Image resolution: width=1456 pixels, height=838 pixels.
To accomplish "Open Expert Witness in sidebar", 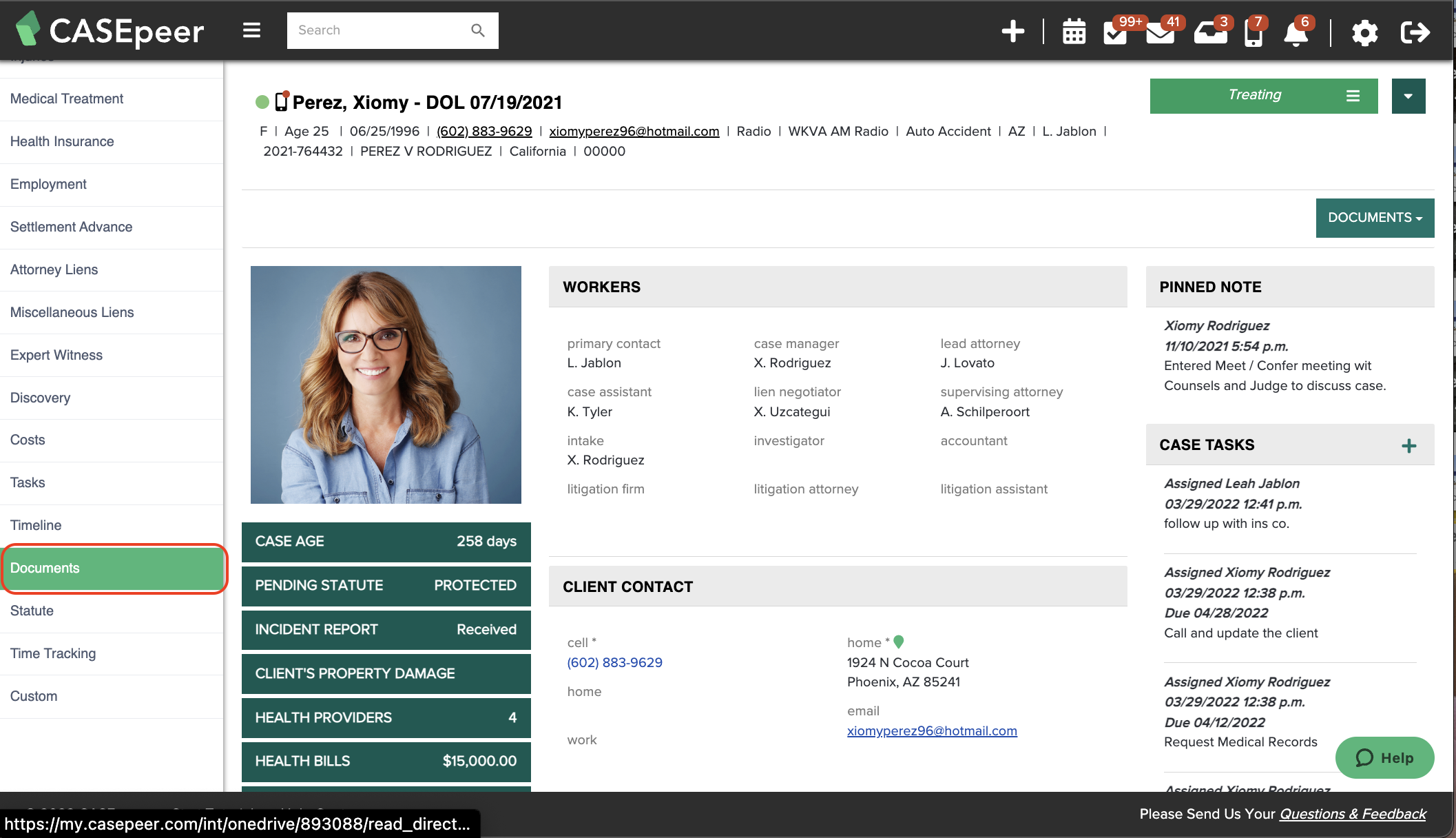I will tap(112, 356).
